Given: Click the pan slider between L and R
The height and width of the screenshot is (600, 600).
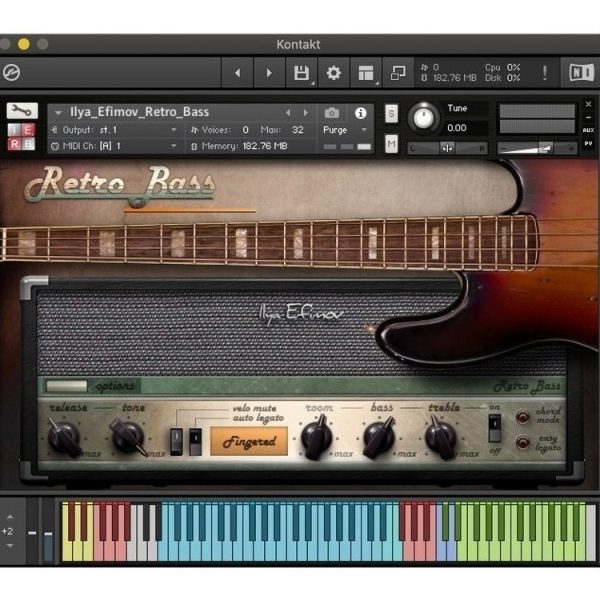Looking at the screenshot, I should [447, 148].
